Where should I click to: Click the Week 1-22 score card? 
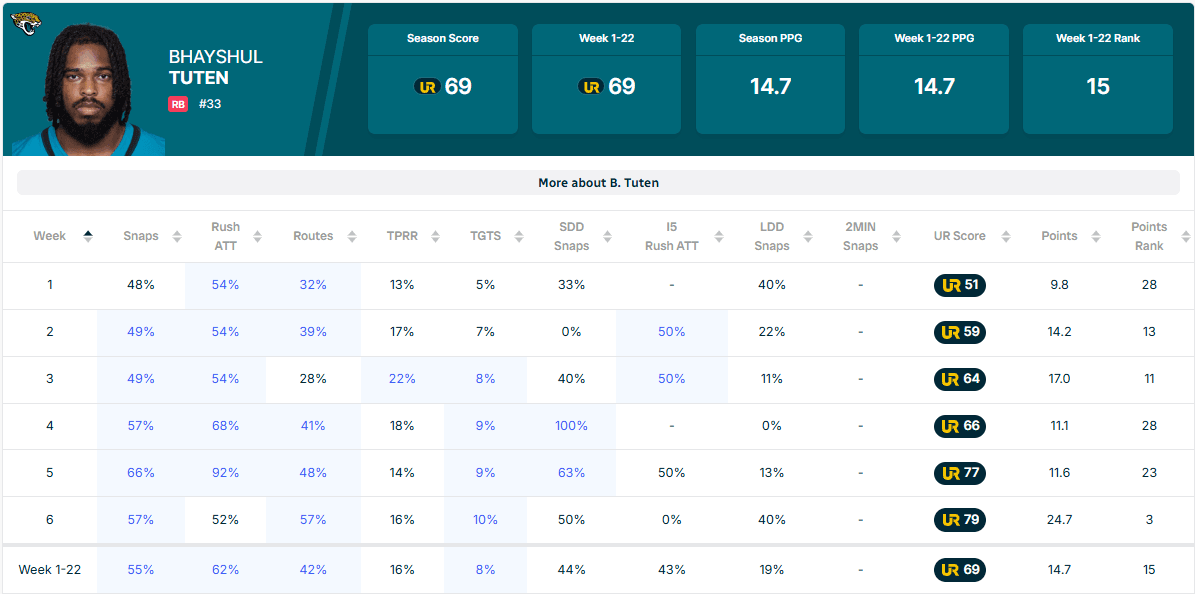[x=607, y=79]
